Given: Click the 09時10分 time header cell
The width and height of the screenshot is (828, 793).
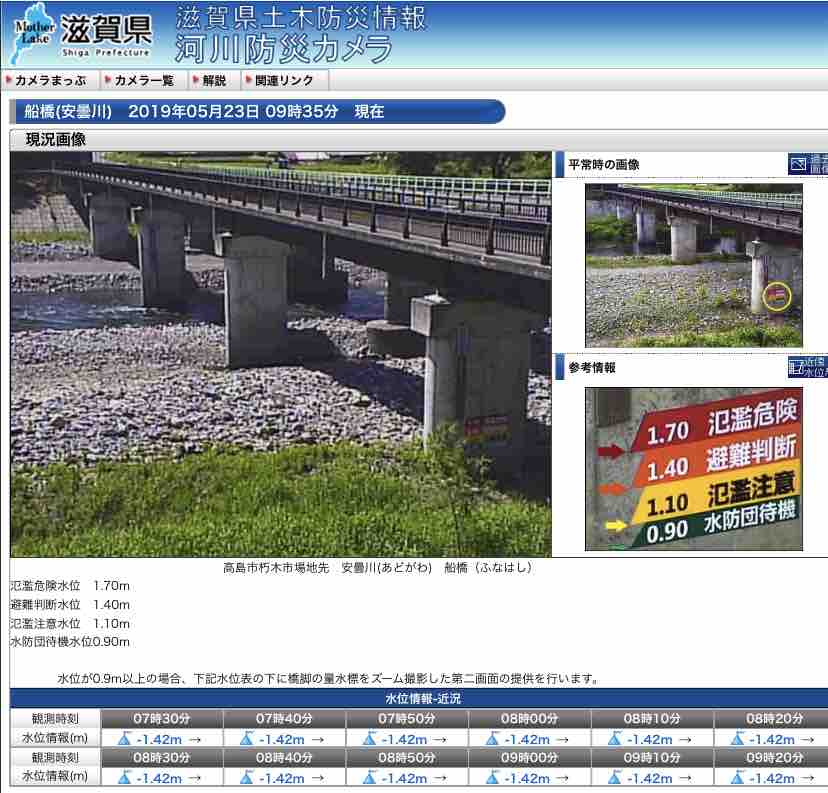Looking at the screenshot, I should click(x=652, y=758).
